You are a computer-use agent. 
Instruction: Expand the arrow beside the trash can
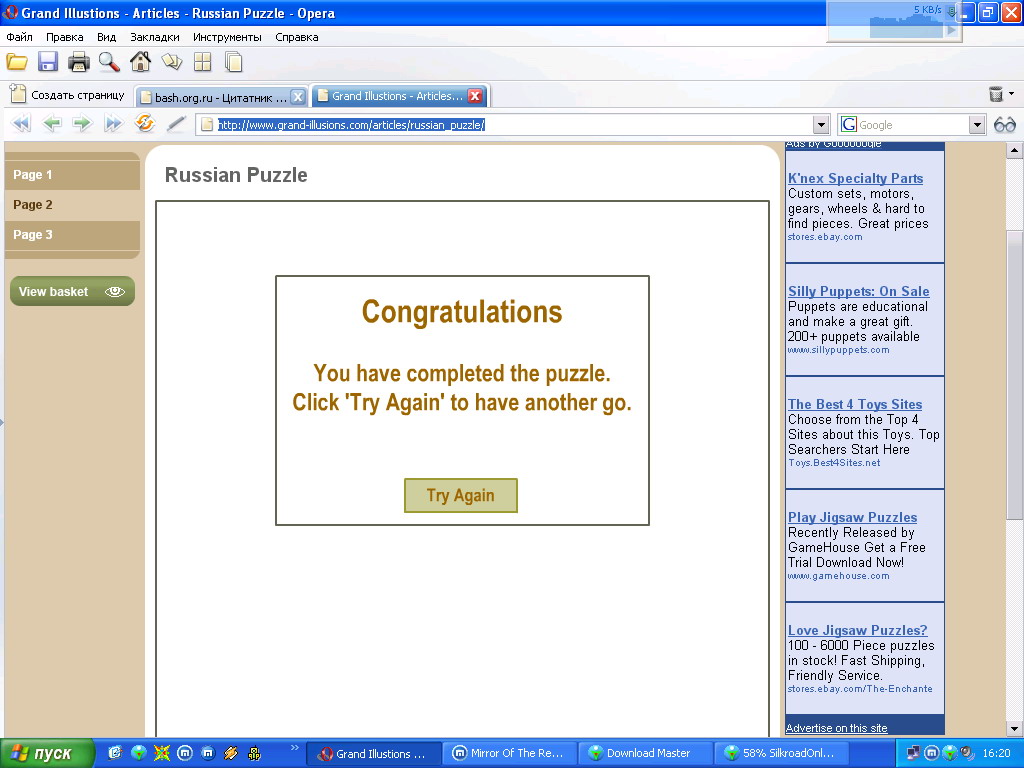click(x=1011, y=94)
